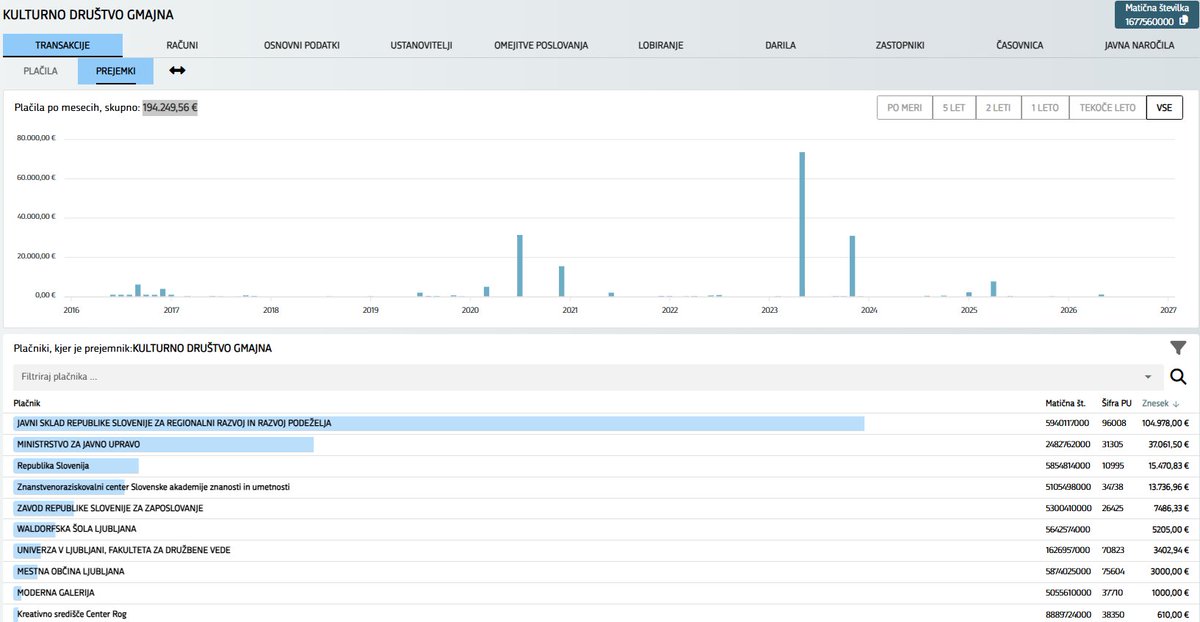Click the tallest chart bar in 2023

[x=802, y=224]
